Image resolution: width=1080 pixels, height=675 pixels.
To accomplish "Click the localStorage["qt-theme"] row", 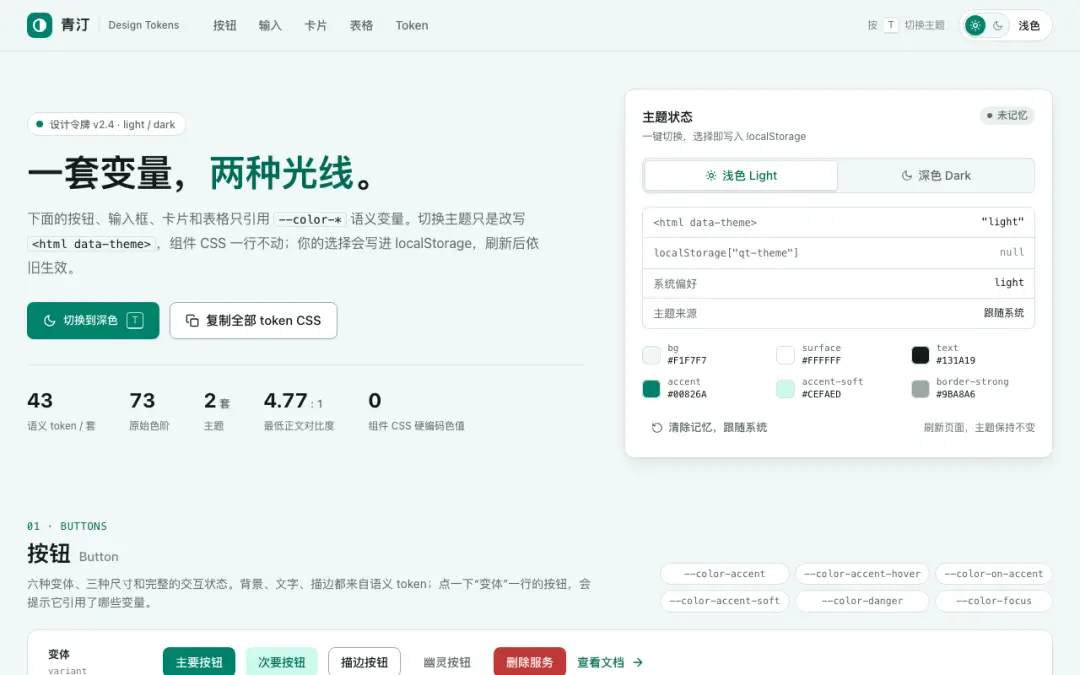I will pyautogui.click(x=838, y=253).
